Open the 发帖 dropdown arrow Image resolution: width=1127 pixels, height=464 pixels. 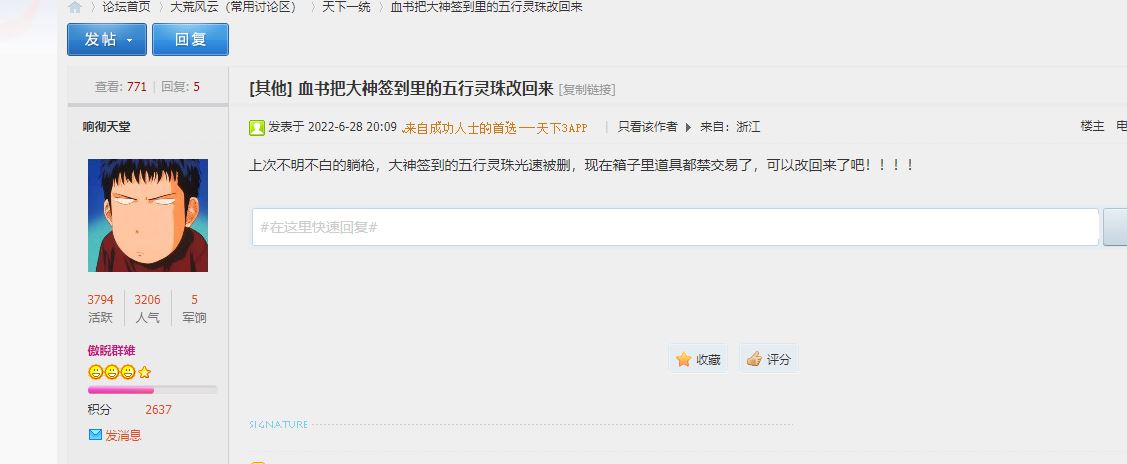[129, 40]
